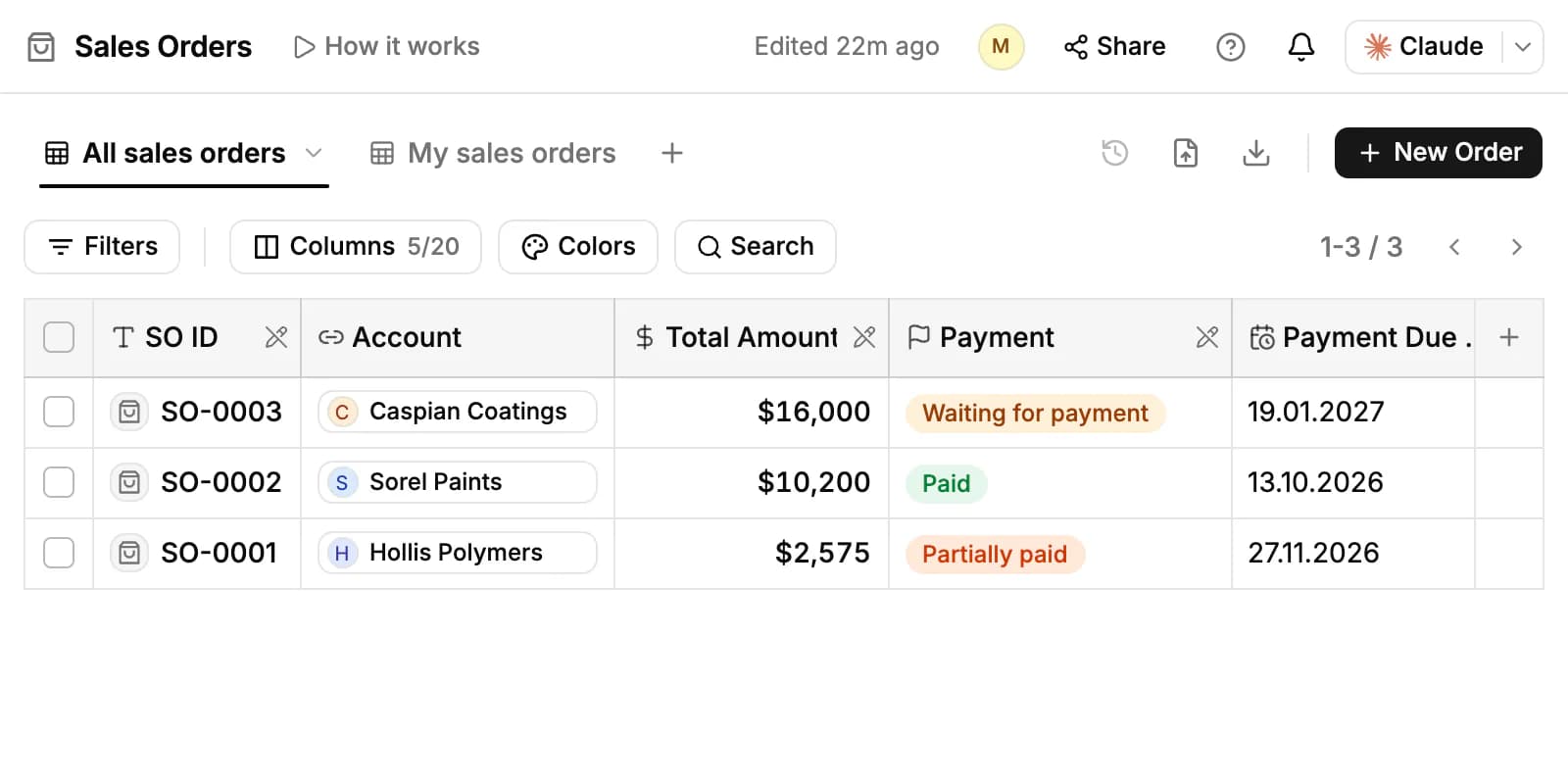1568x784 pixels.
Task: Open the notifications bell
Action: coord(1300,47)
